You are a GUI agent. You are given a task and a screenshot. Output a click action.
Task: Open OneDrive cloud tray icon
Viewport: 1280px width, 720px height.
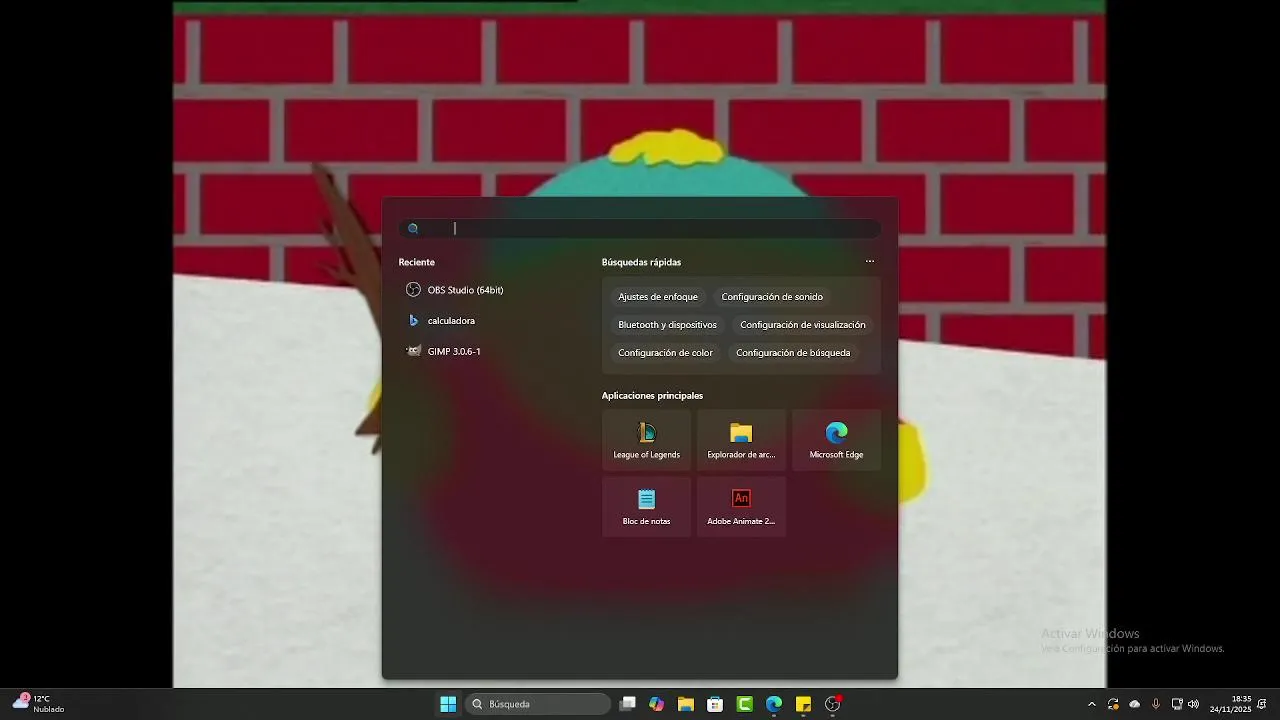[1134, 704]
